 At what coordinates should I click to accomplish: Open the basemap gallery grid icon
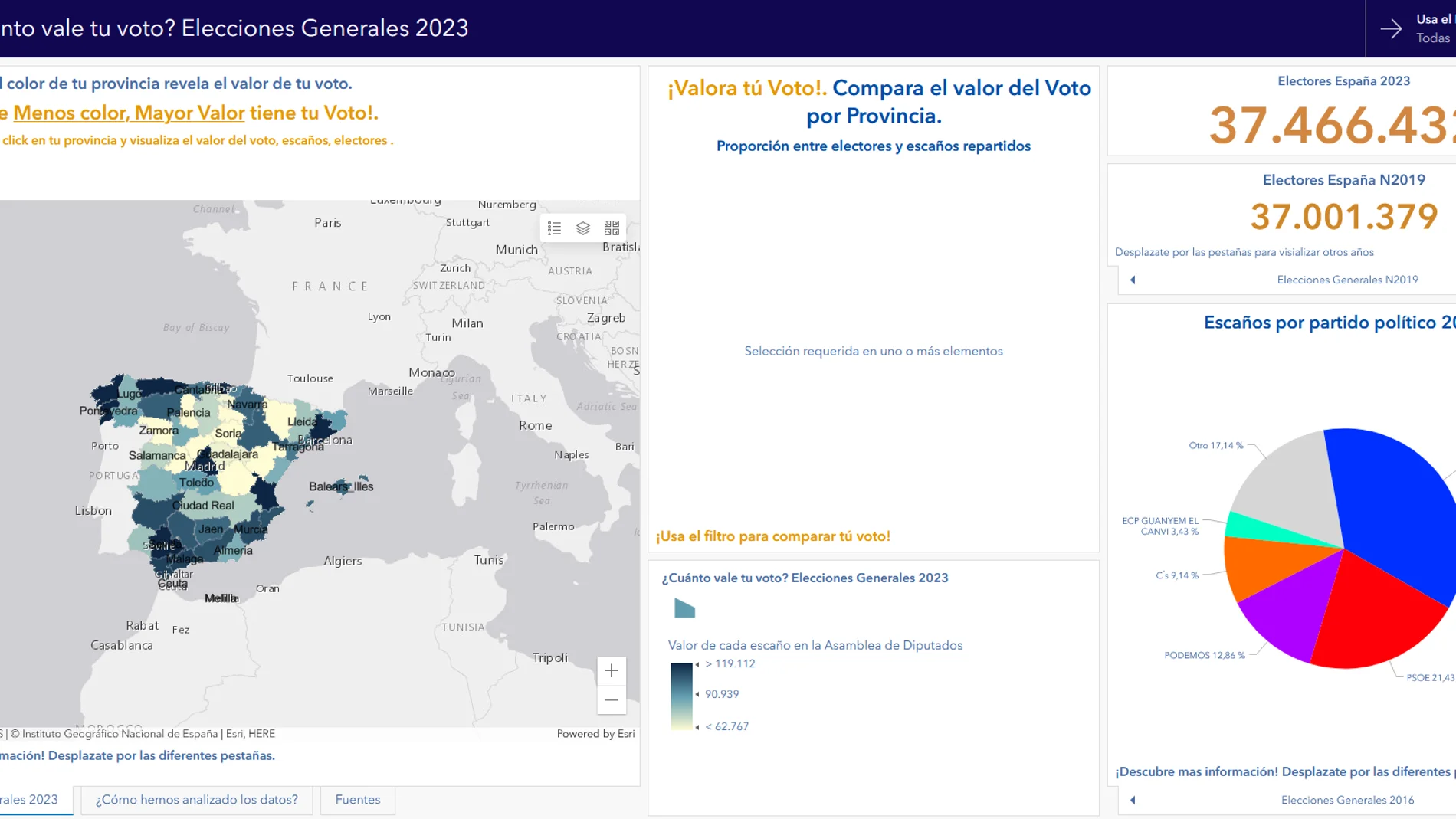tap(612, 228)
